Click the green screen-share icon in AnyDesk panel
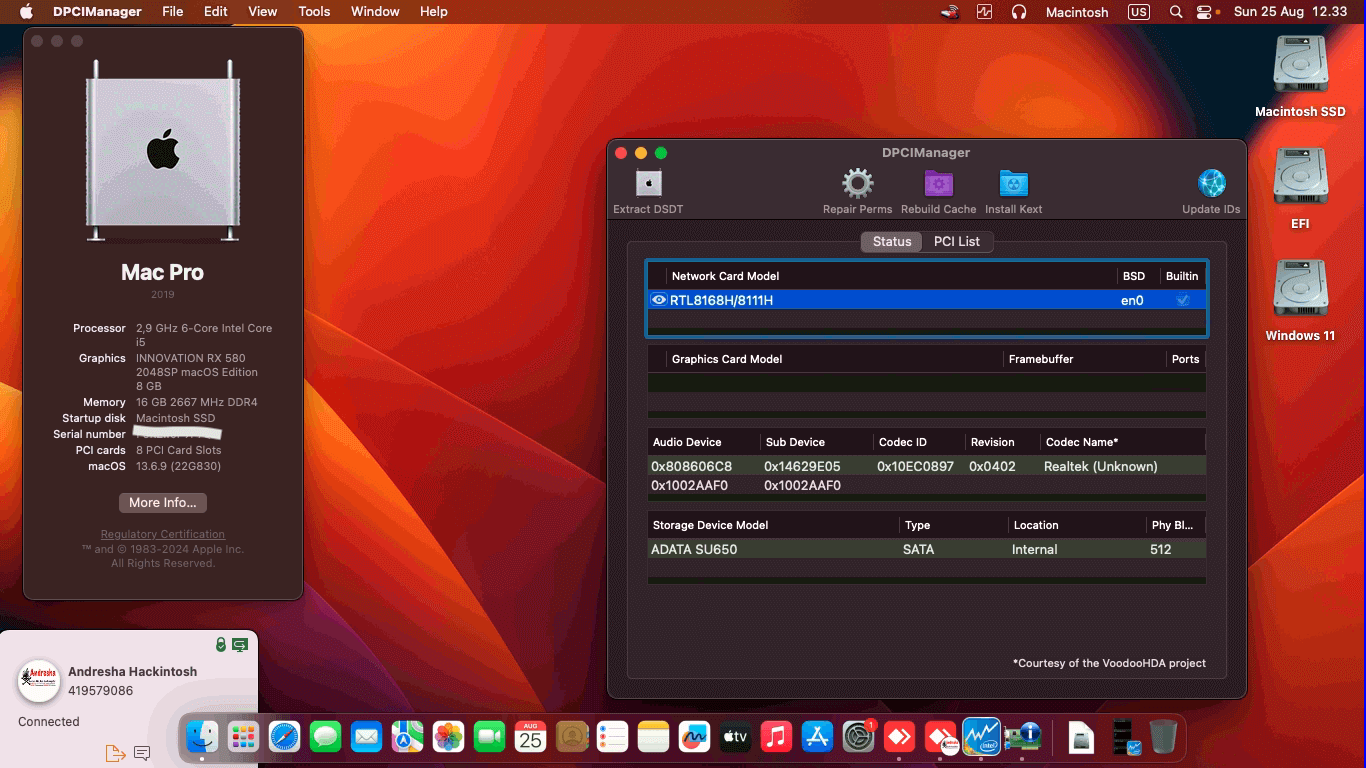Image resolution: width=1366 pixels, height=768 pixels. tap(240, 645)
